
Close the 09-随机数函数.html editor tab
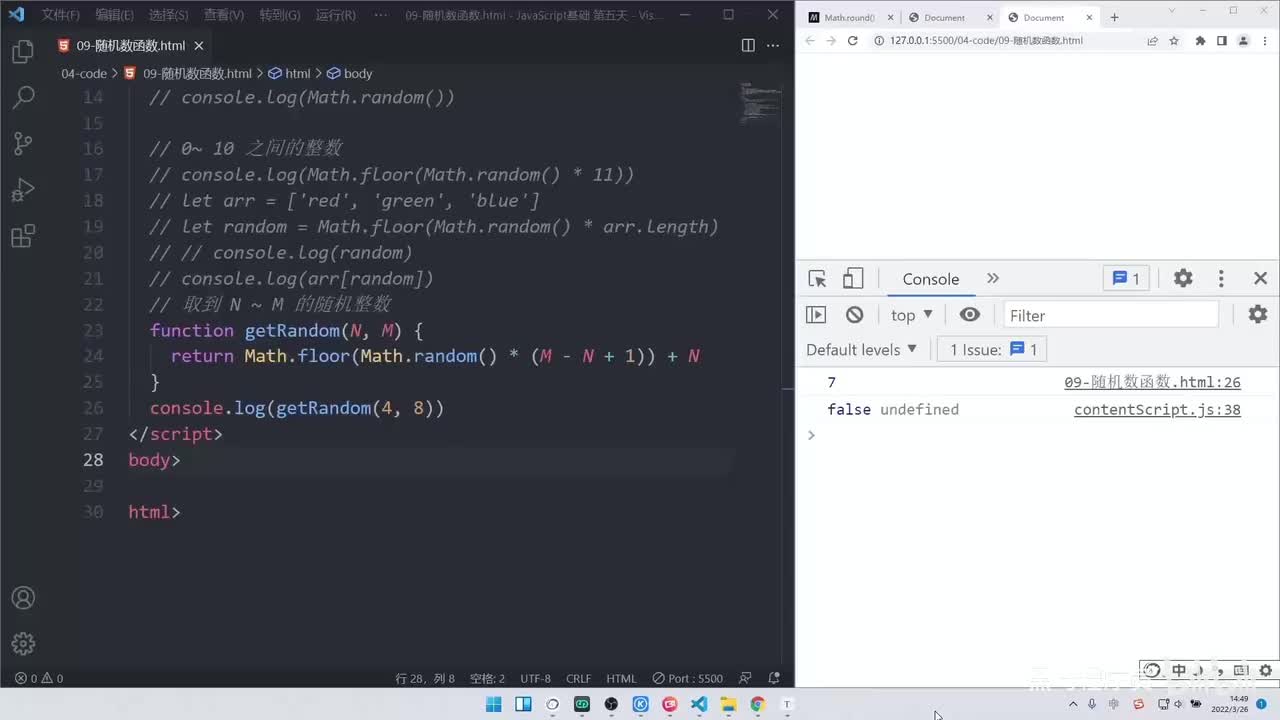coord(199,46)
